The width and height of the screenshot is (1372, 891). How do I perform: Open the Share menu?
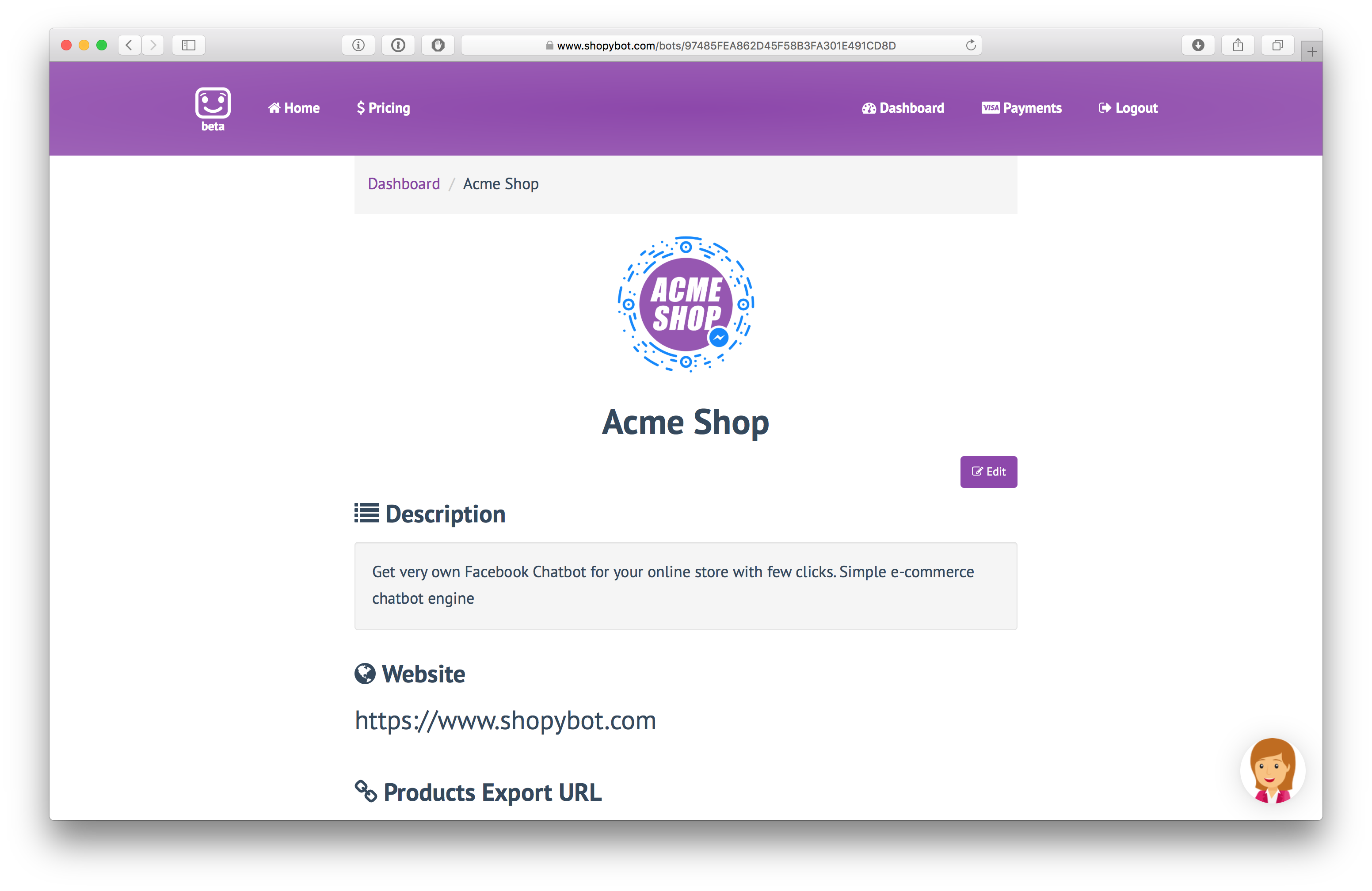click(1238, 45)
